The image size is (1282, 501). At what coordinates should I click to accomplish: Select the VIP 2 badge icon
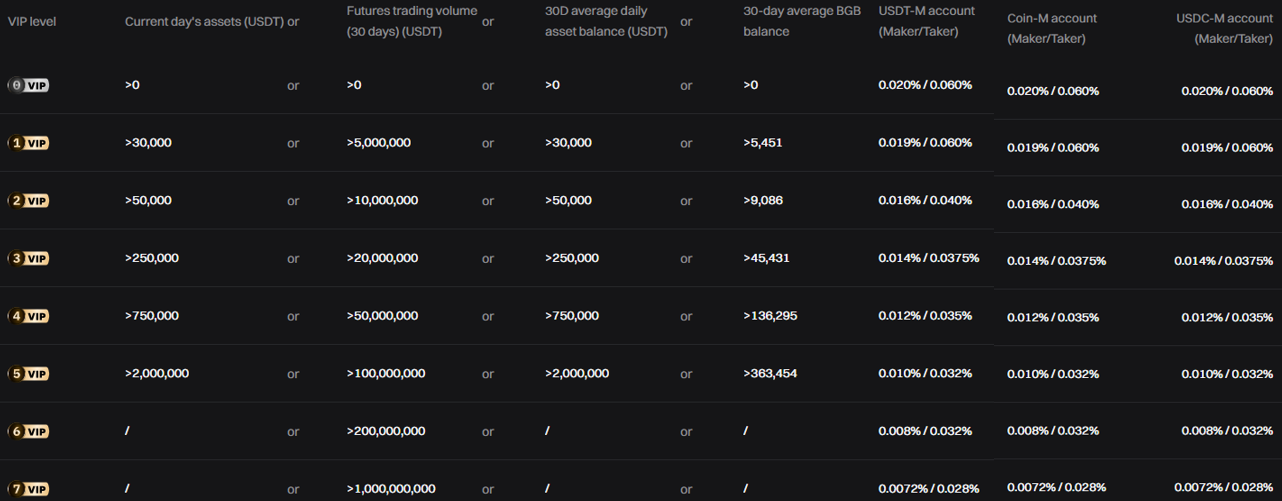(x=28, y=201)
